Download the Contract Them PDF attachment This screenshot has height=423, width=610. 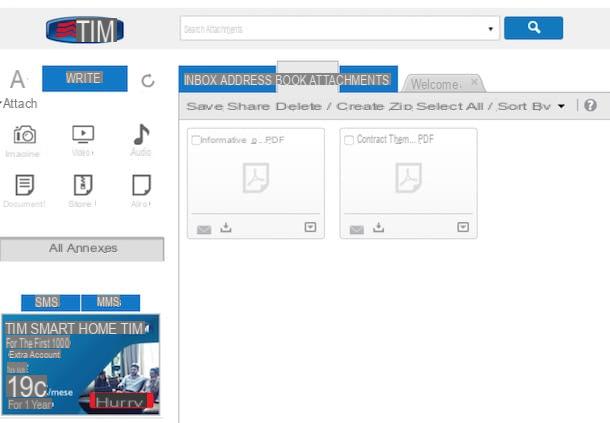(x=379, y=227)
